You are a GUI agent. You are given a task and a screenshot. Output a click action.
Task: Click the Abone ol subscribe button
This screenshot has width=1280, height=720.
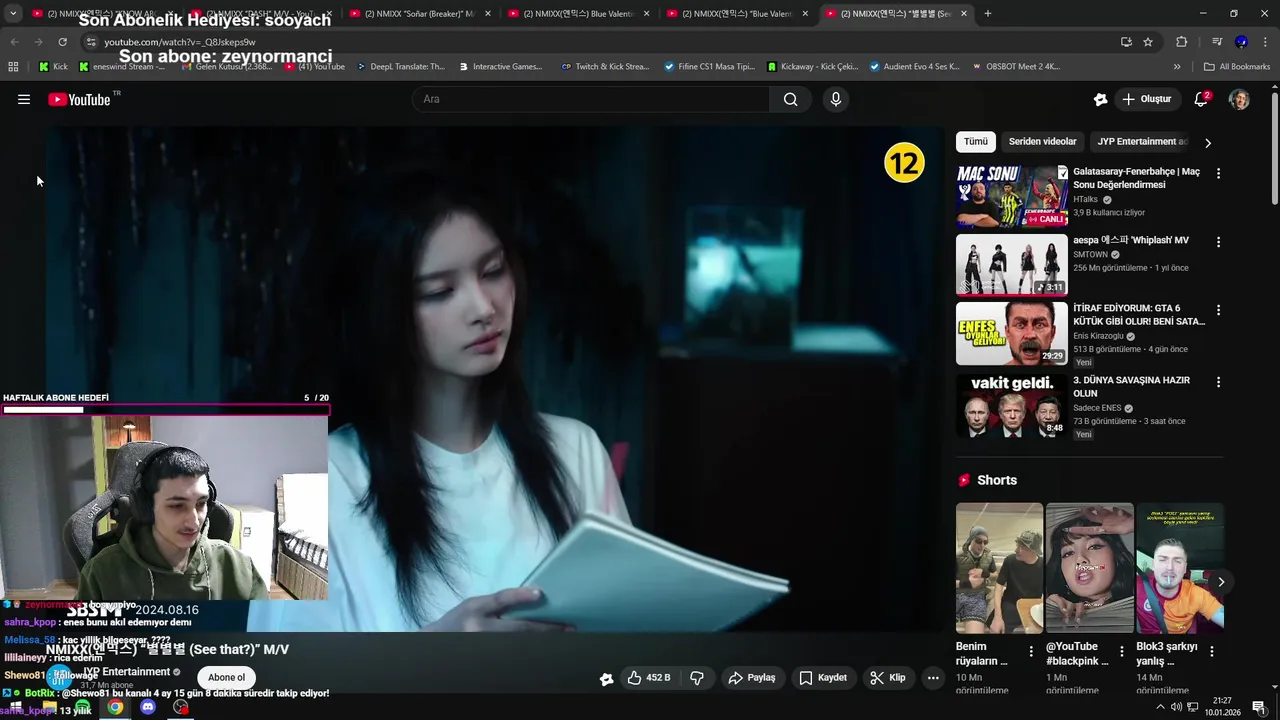coord(226,678)
